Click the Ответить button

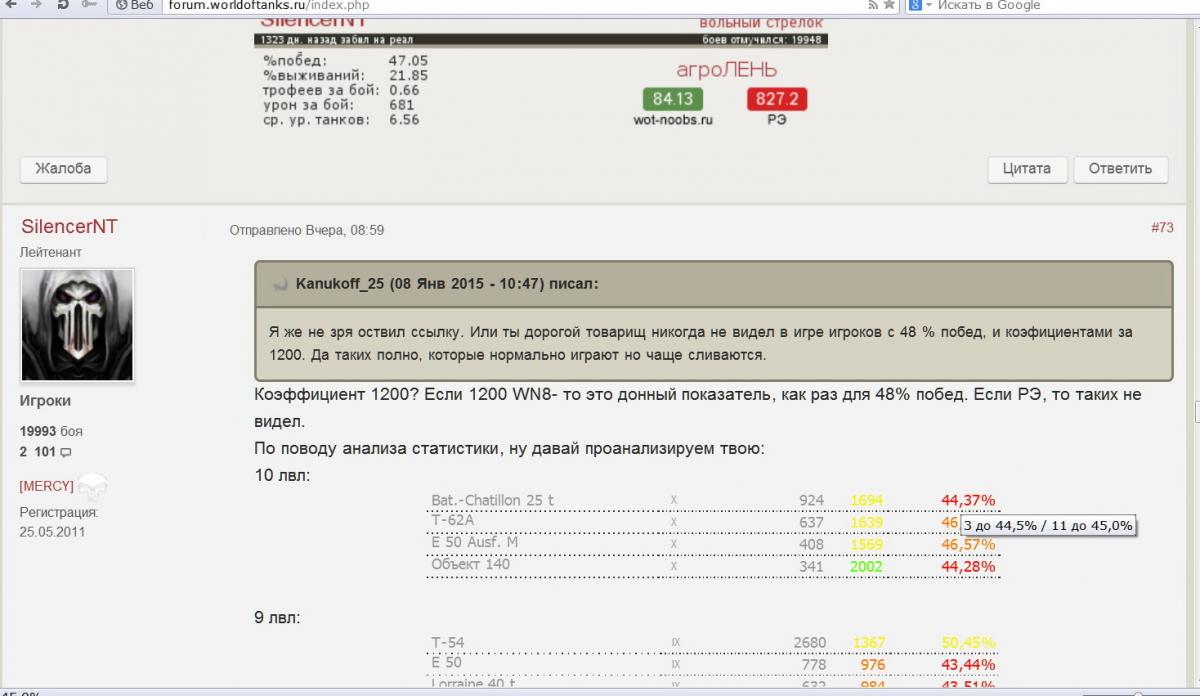click(x=1120, y=168)
